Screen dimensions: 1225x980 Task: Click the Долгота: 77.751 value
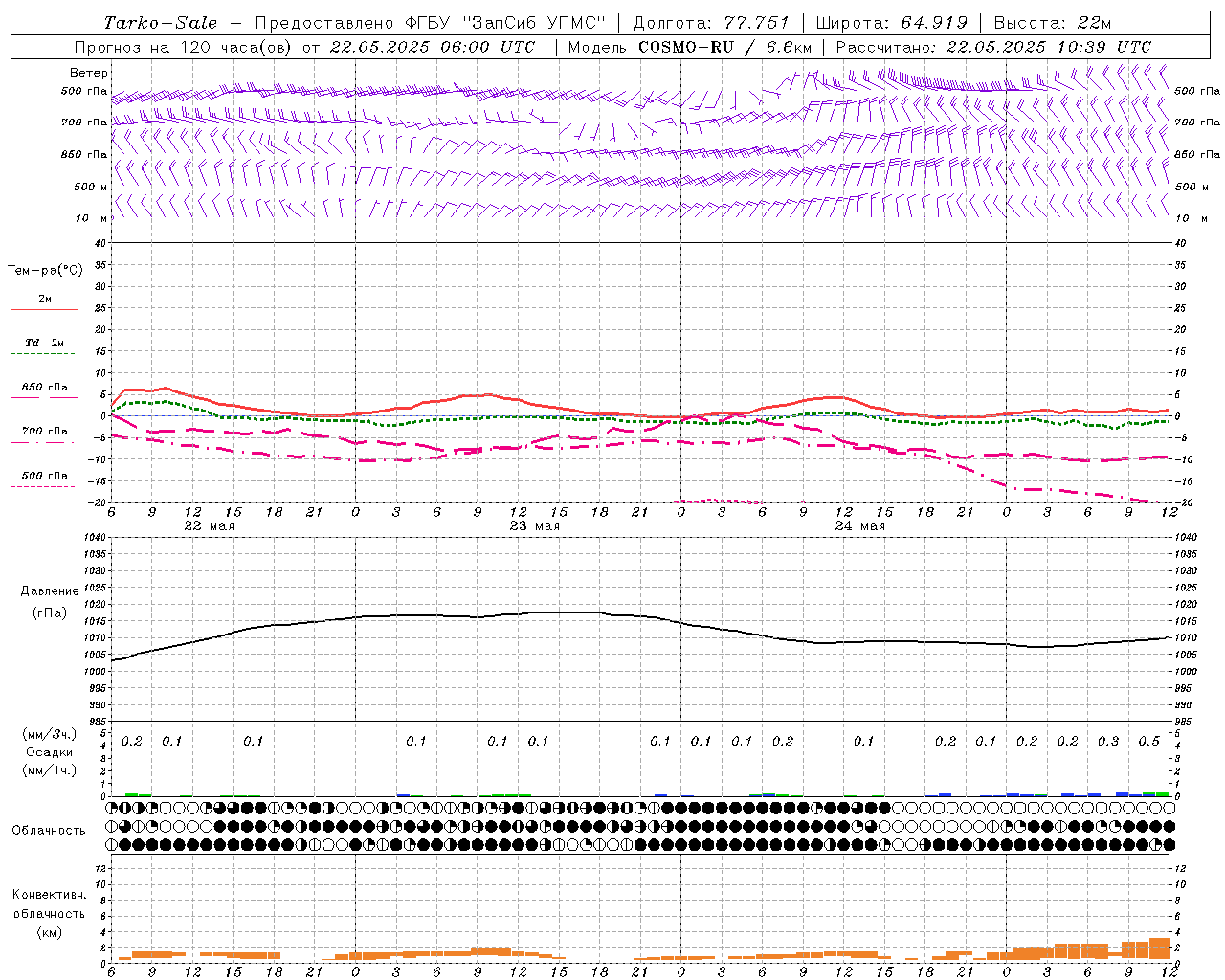click(711, 23)
